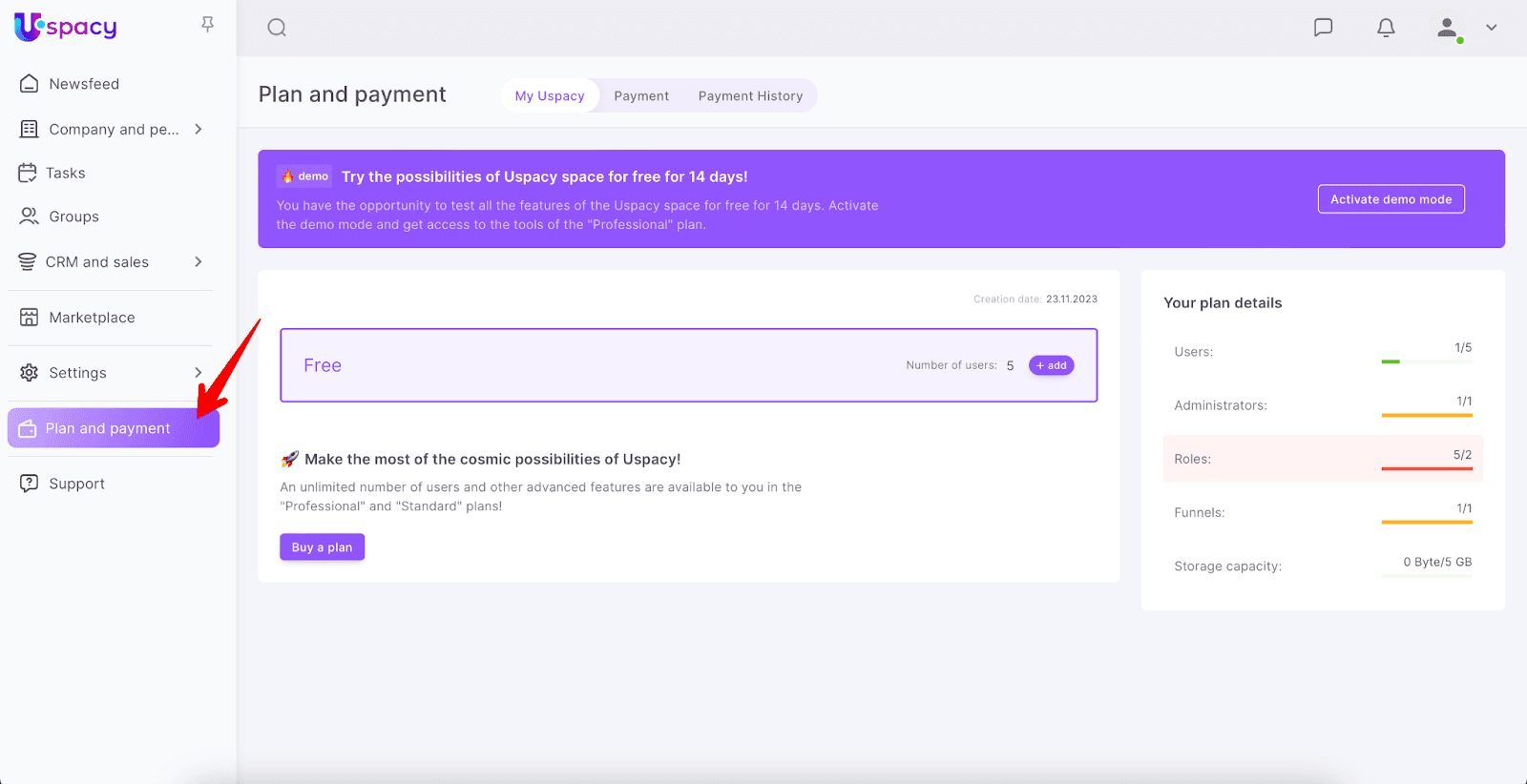This screenshot has width=1527, height=784.
Task: Click the Uspacy logo
Action: pyautogui.click(x=66, y=27)
